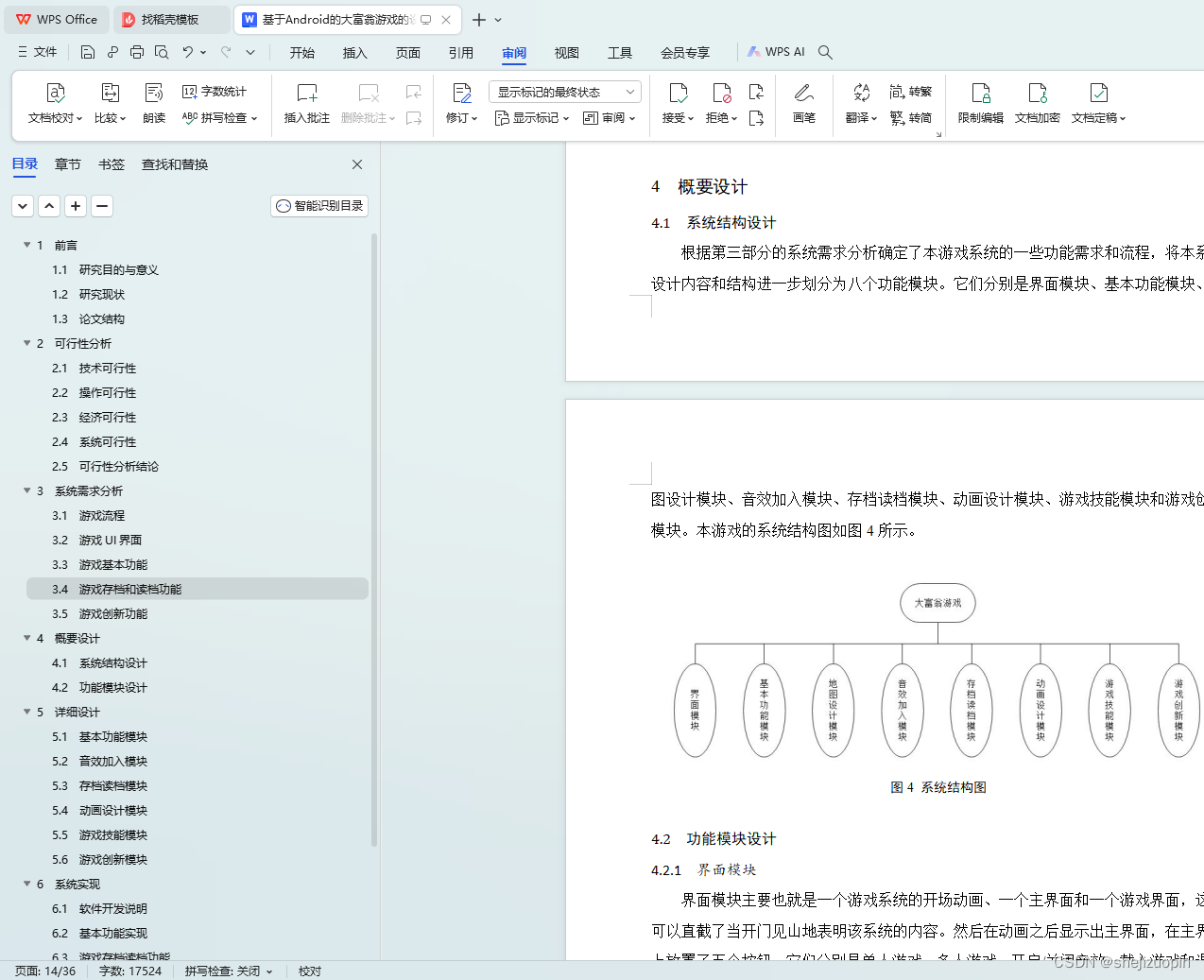
Task: Collapse the 5 详细设计 outline section
Action: [x=27, y=712]
